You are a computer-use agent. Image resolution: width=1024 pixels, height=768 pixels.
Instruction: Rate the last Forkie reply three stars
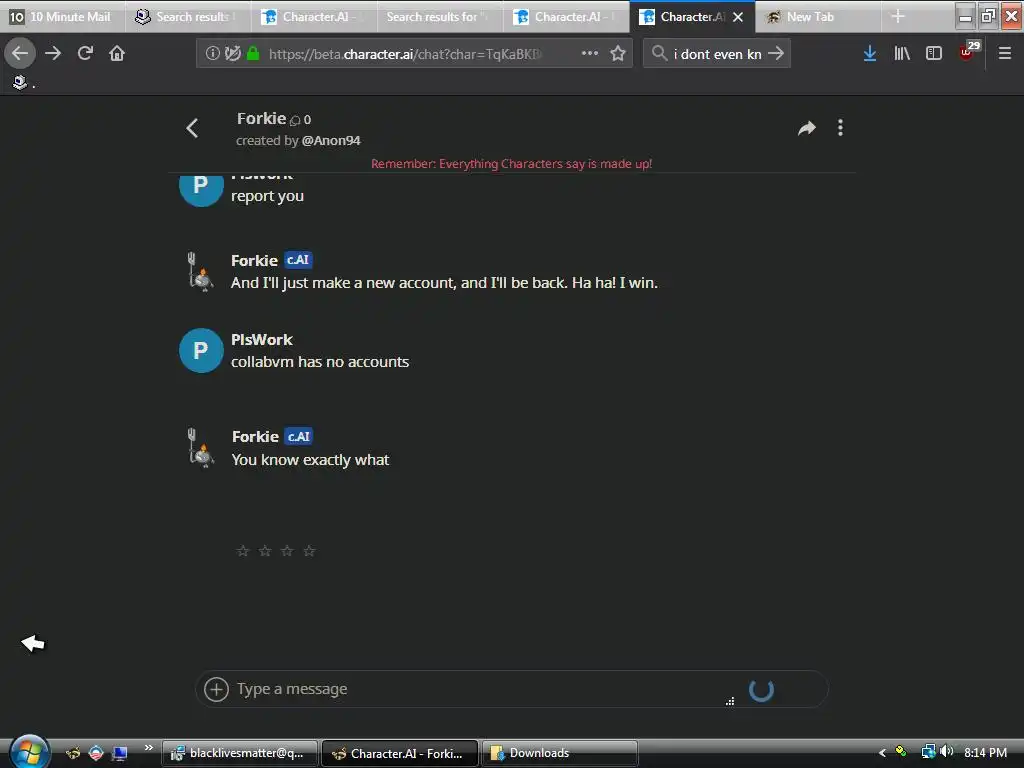click(287, 551)
